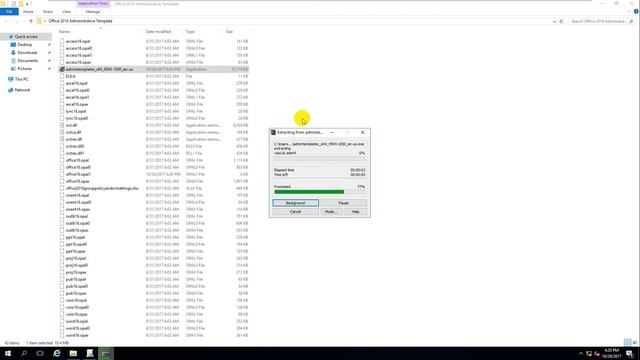
Task: Select This PC in the navigation pane
Action: pos(21,79)
